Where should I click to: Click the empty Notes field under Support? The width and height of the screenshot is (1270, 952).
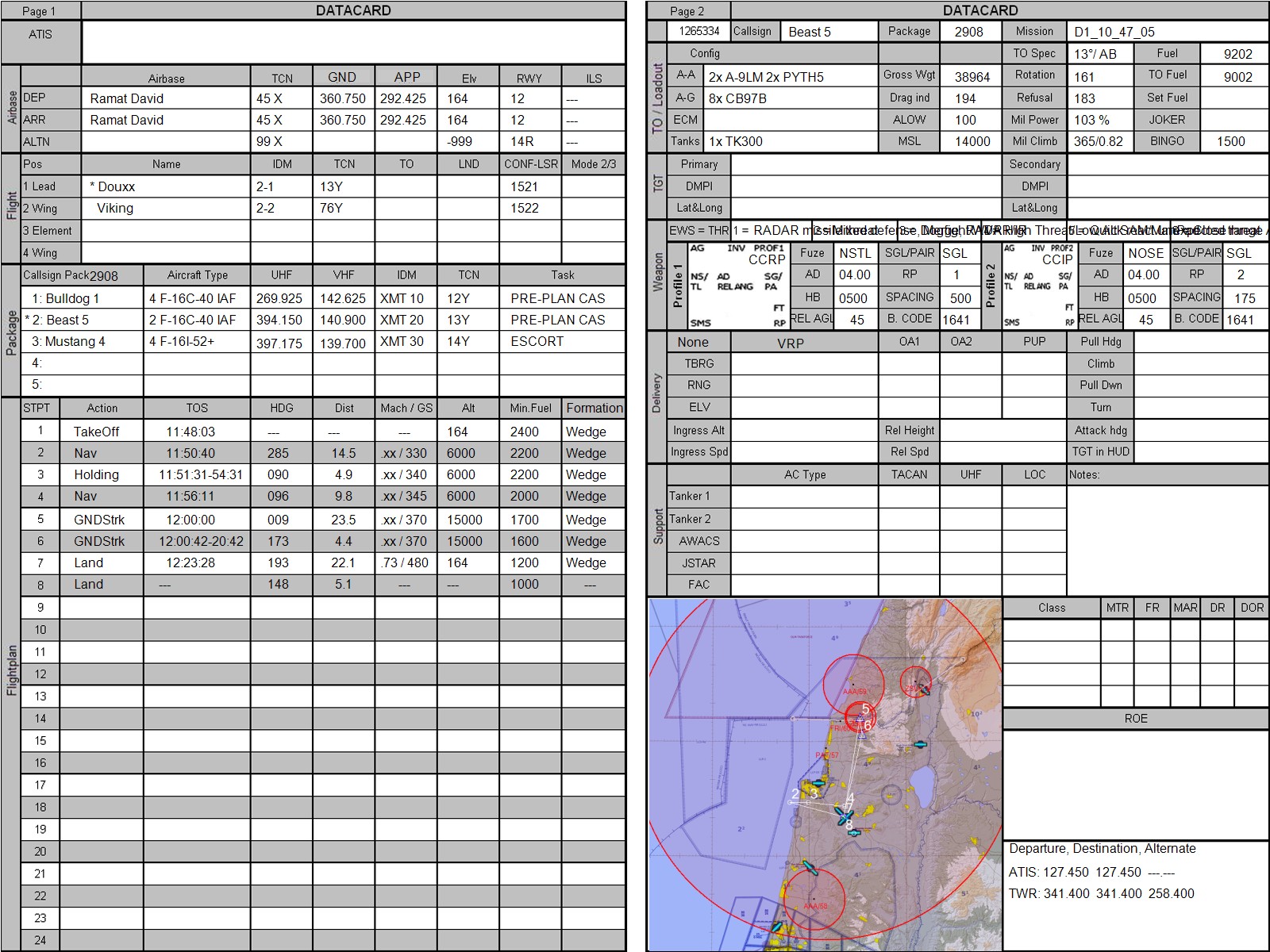(x=1167, y=539)
